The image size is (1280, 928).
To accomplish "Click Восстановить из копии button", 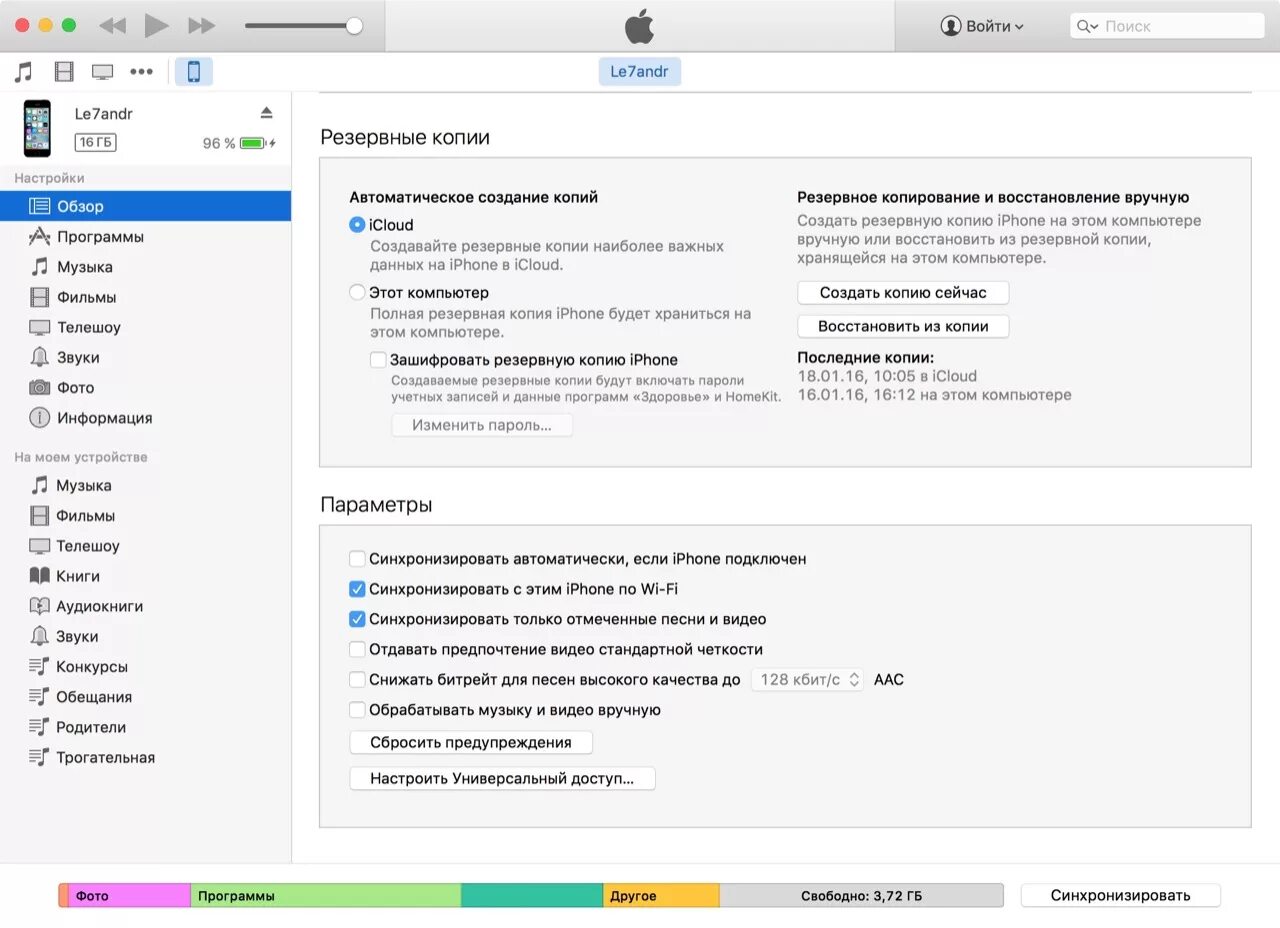I will (x=903, y=326).
